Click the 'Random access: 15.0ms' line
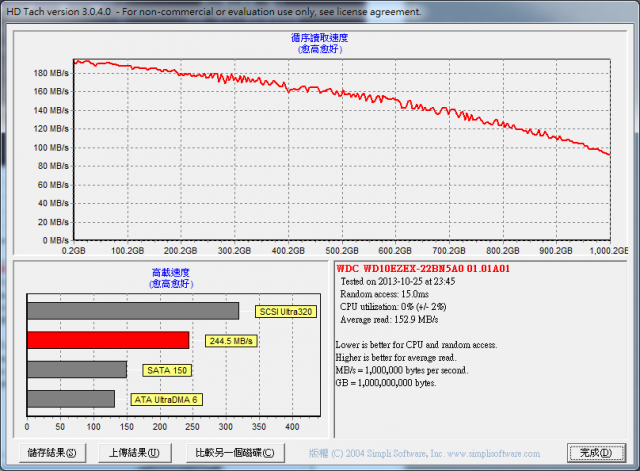Viewport: 640px width, 471px height. tap(384, 294)
